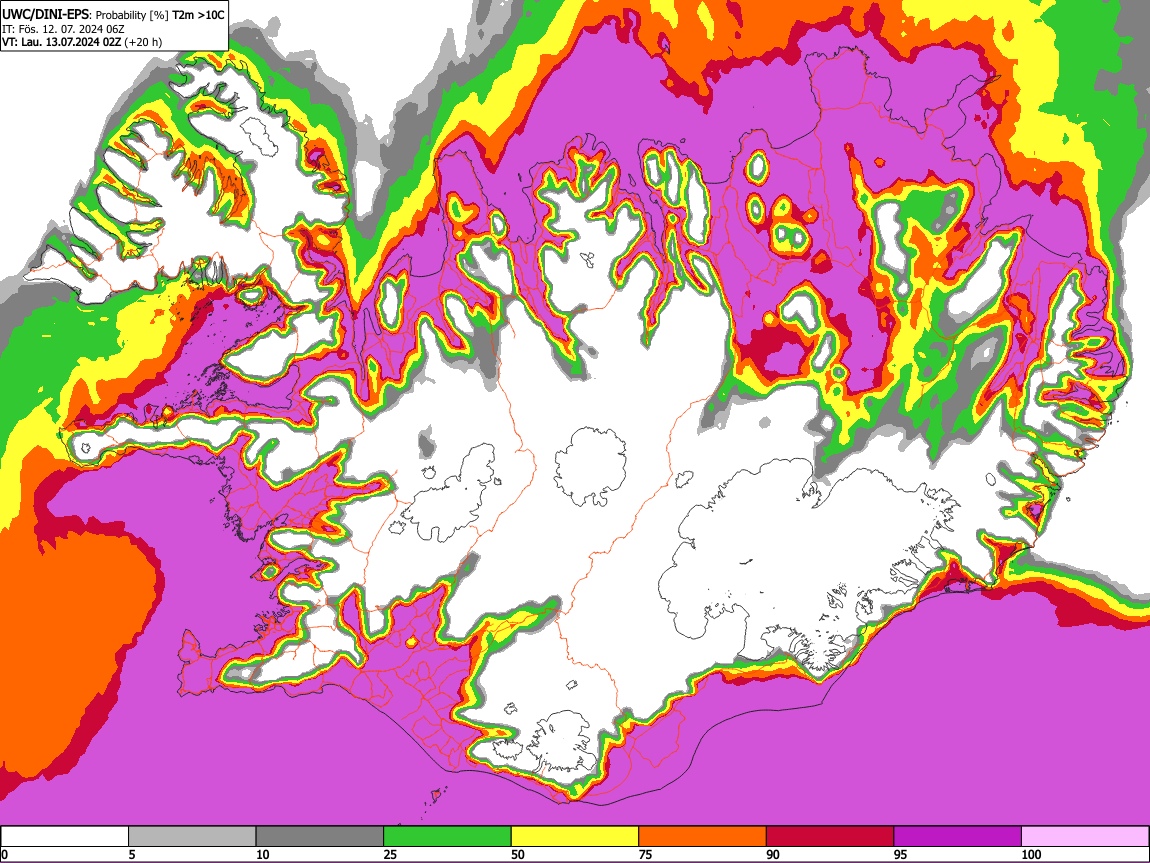Click the purple 95–100 legend swatch

tap(958, 837)
